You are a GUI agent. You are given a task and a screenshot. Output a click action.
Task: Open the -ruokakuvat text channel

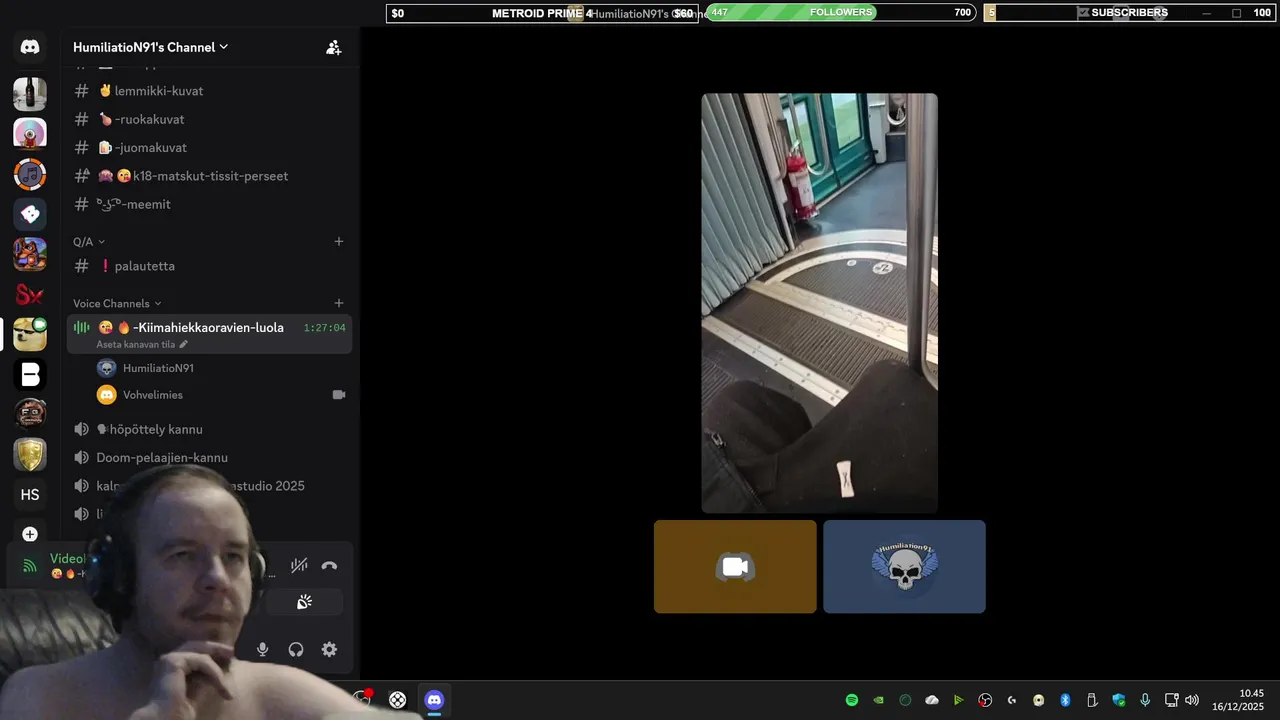pos(208,119)
